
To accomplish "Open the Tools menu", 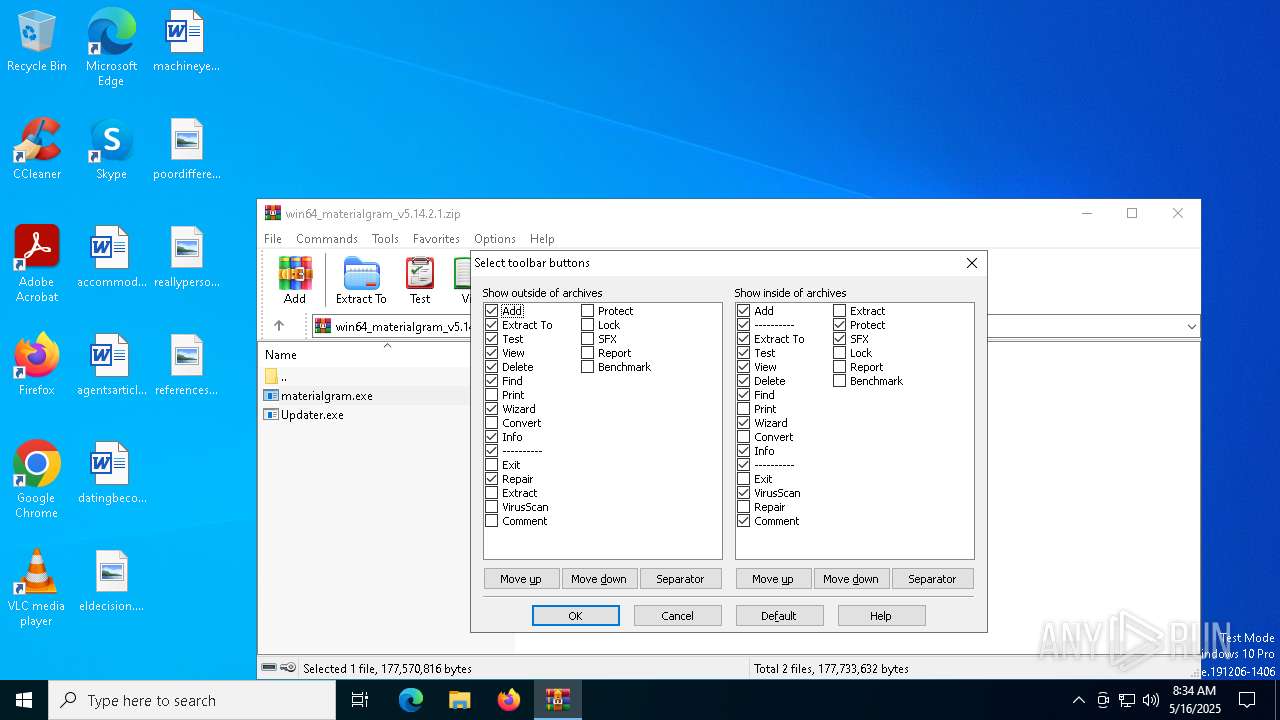I will pos(385,239).
